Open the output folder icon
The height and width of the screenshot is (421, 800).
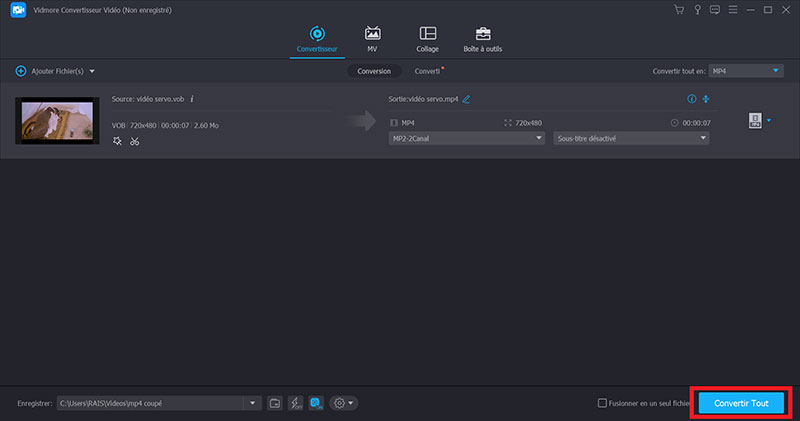click(275, 403)
